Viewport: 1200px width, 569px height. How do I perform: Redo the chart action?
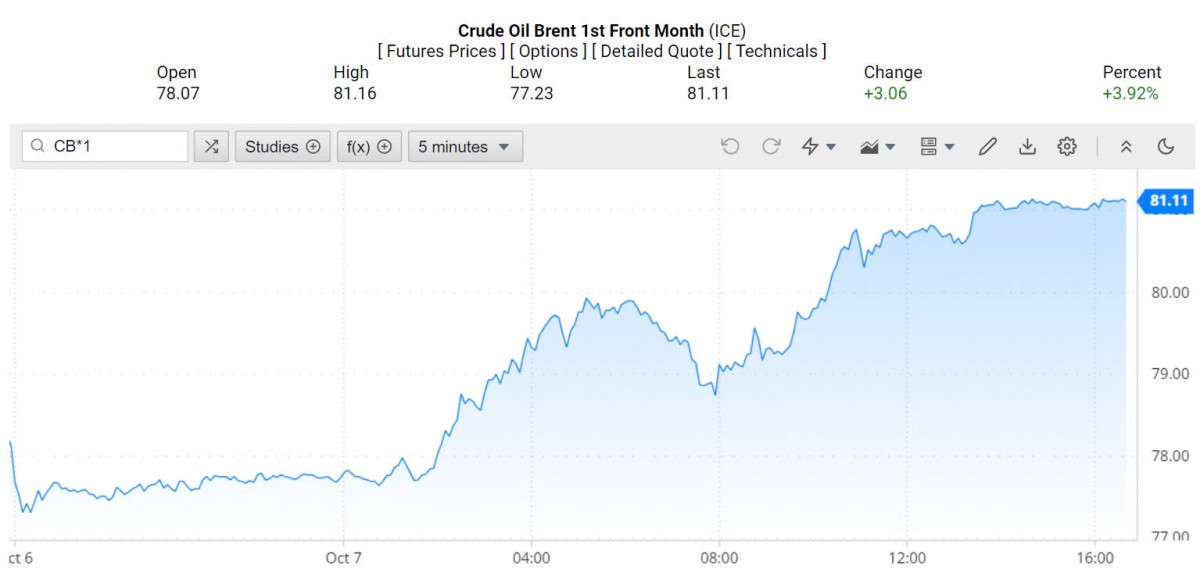pyautogui.click(x=771, y=147)
